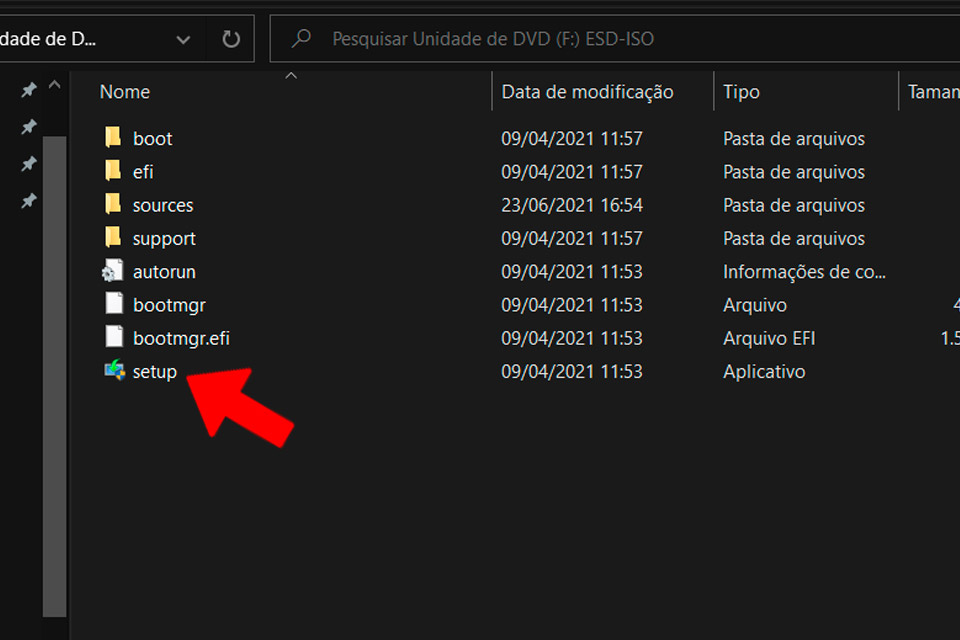Select the folder name "support"
The height and width of the screenshot is (640, 960).
tap(164, 239)
